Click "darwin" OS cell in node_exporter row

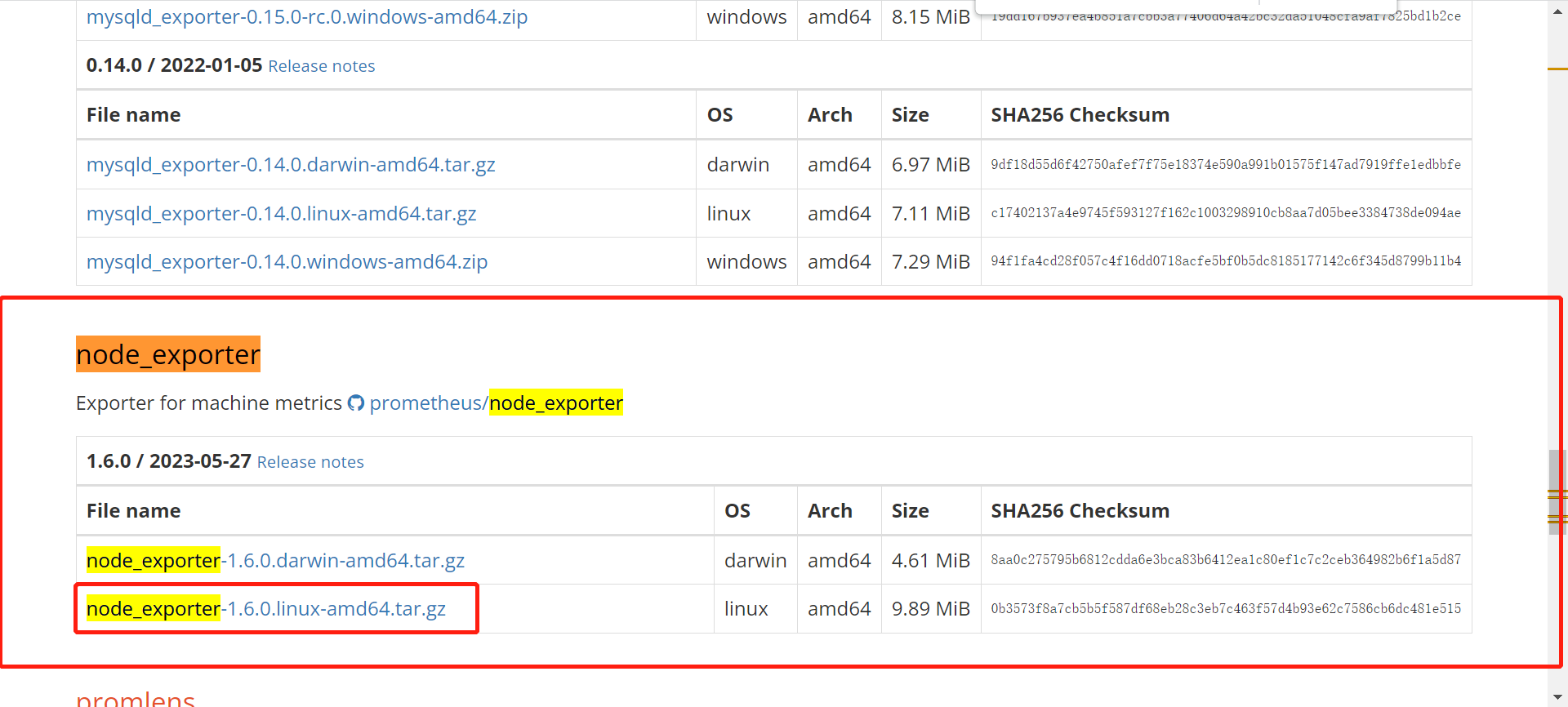pyautogui.click(x=755, y=560)
